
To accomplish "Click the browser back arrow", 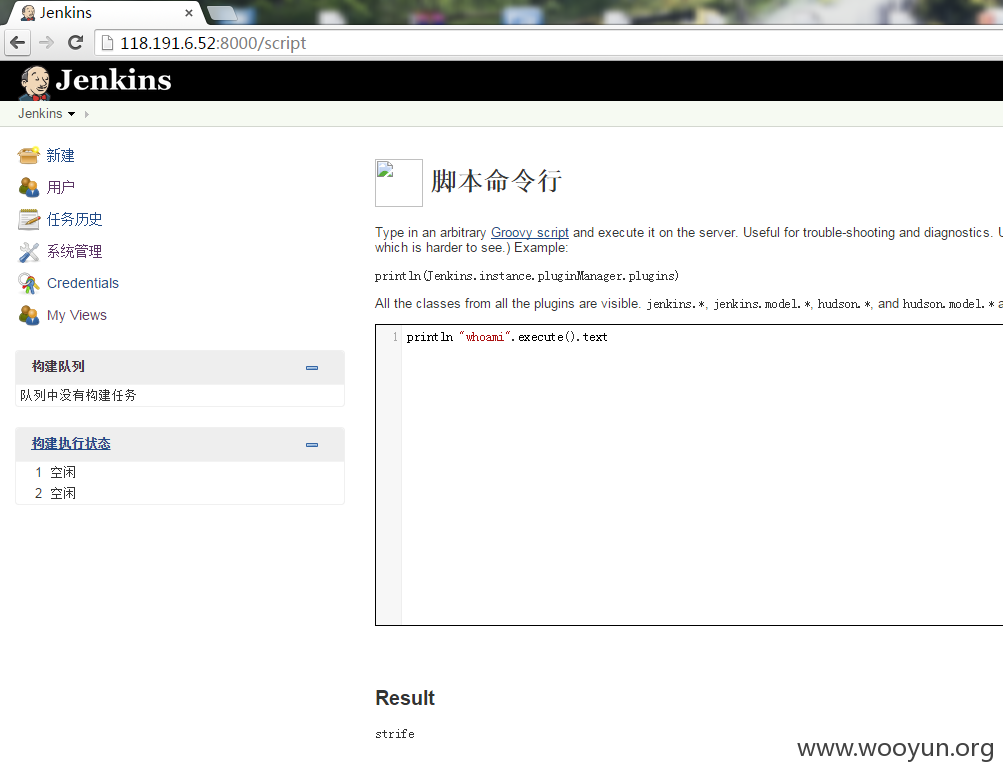I will [x=18, y=43].
